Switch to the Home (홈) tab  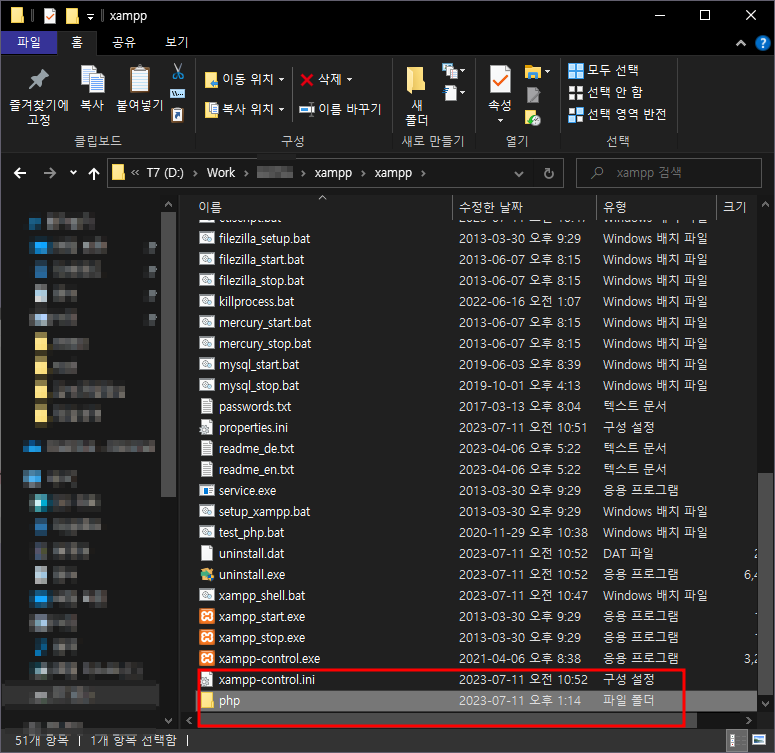point(77,43)
